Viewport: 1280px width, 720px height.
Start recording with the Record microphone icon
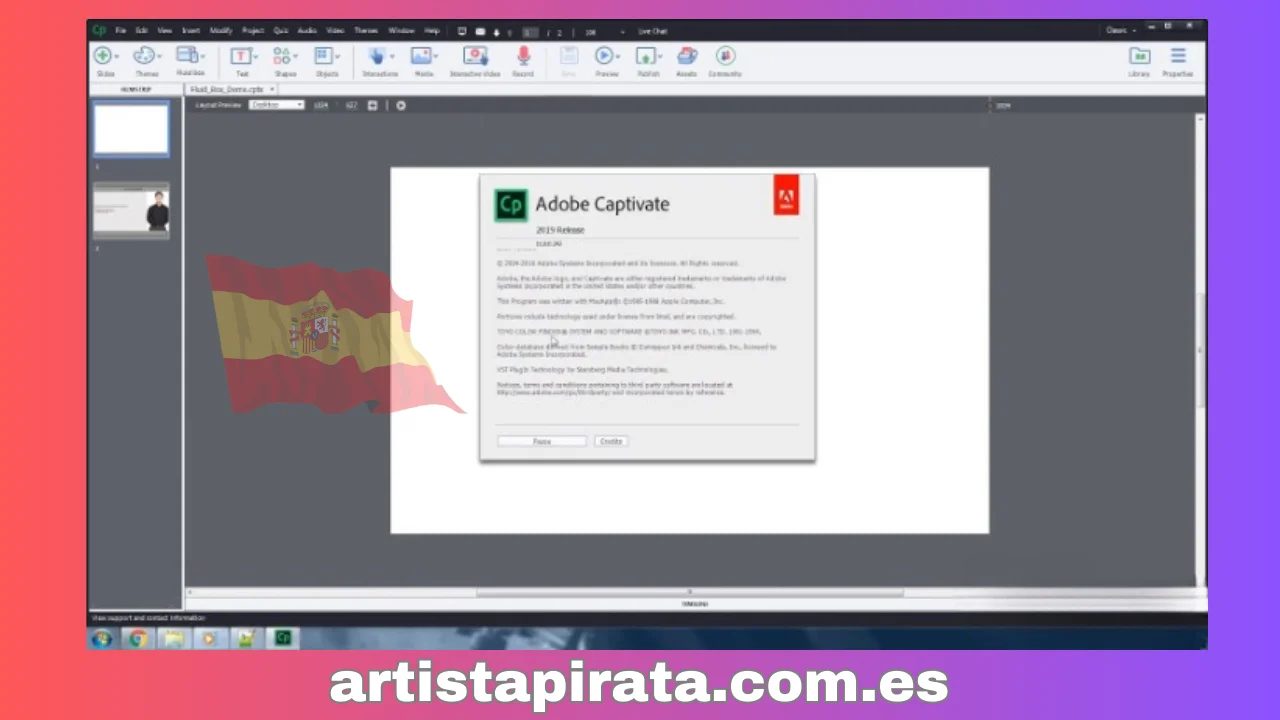pyautogui.click(x=523, y=56)
